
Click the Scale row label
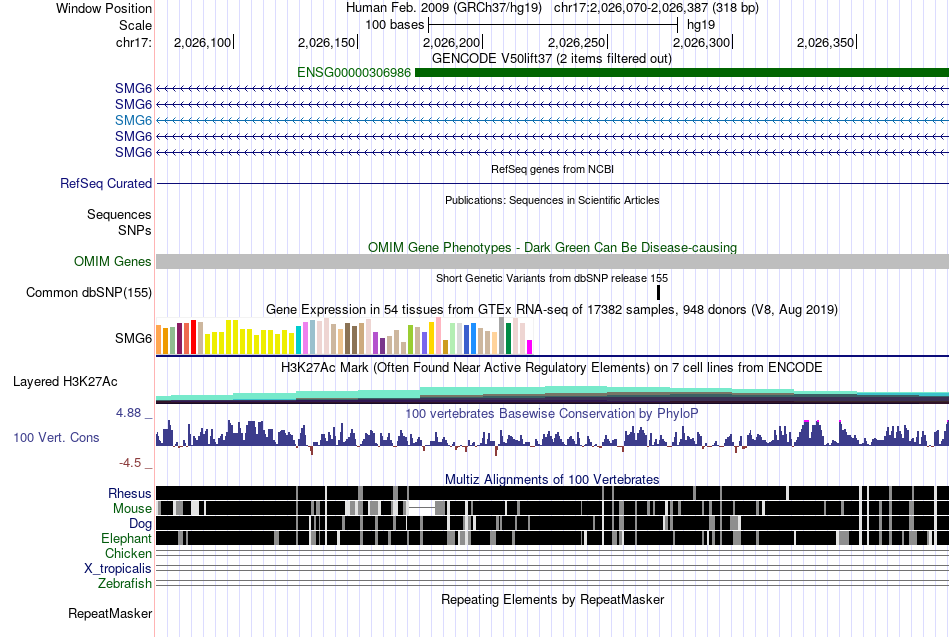click(135, 25)
